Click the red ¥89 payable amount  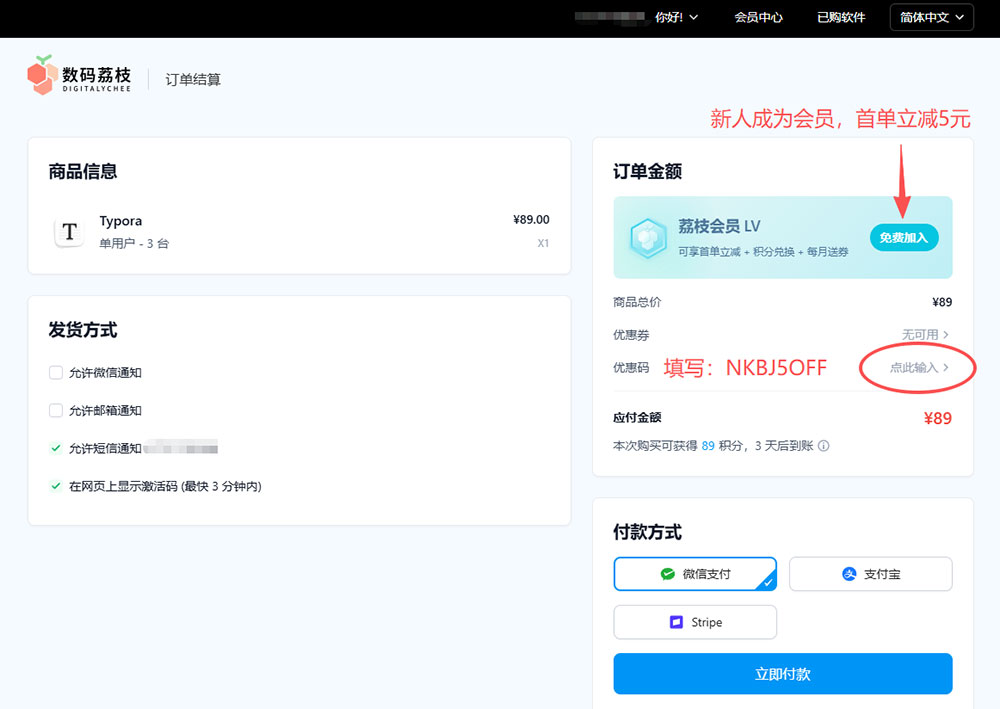pyautogui.click(x=938, y=418)
